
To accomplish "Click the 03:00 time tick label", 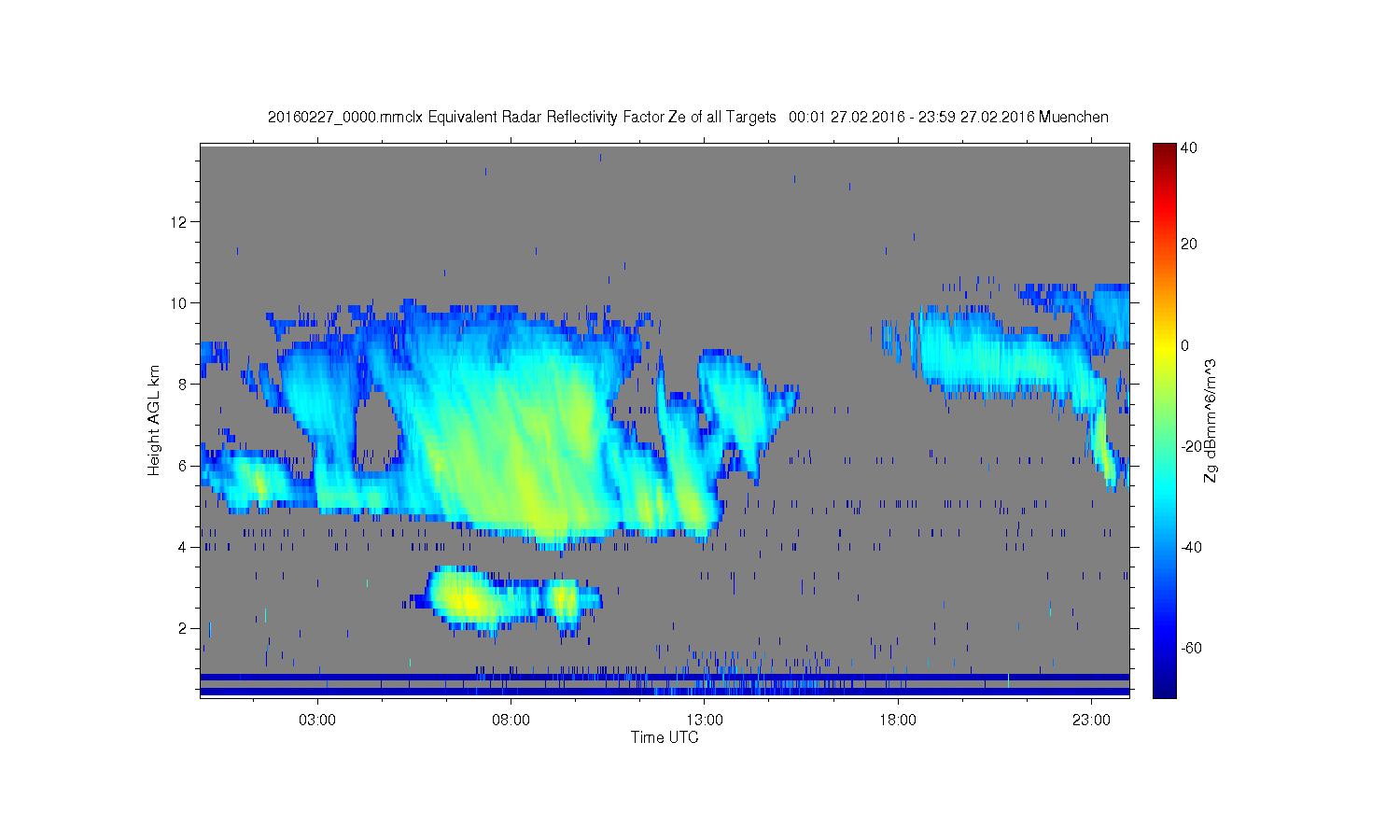I will tap(317, 721).
